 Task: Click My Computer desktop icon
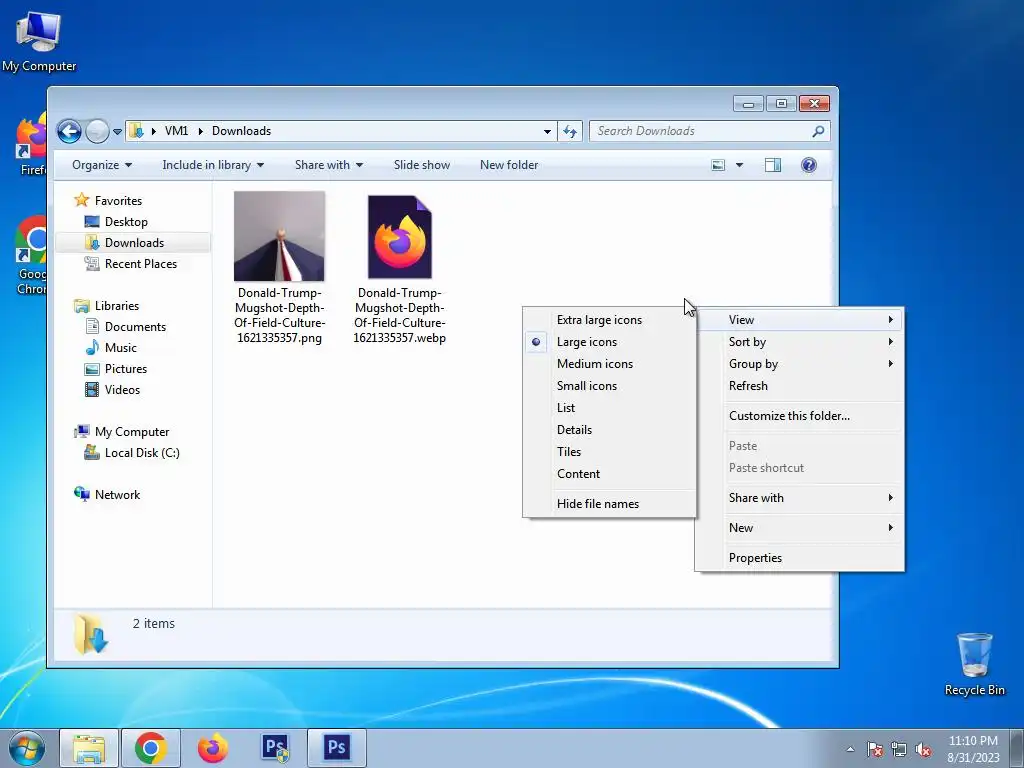(39, 41)
